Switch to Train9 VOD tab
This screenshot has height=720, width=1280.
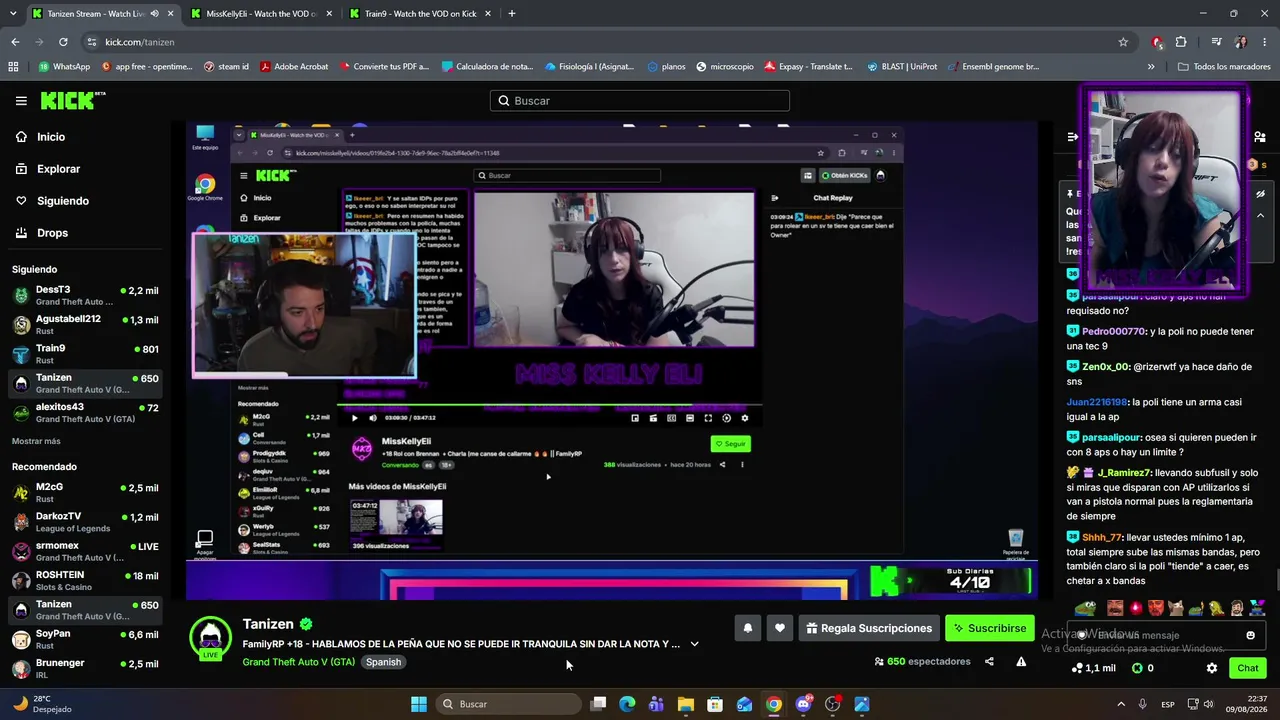pyautogui.click(x=418, y=14)
